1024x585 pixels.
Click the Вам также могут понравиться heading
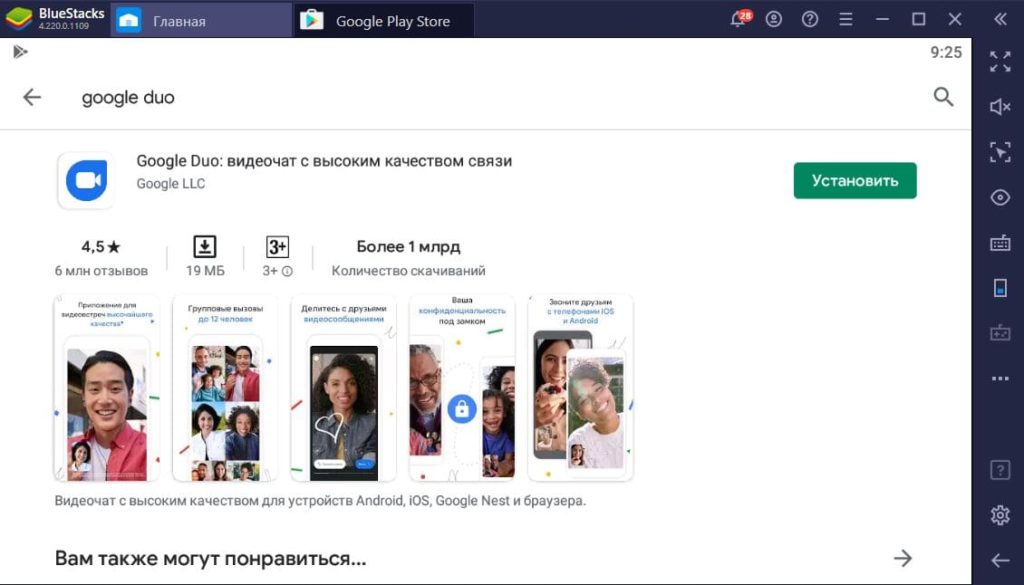click(210, 559)
